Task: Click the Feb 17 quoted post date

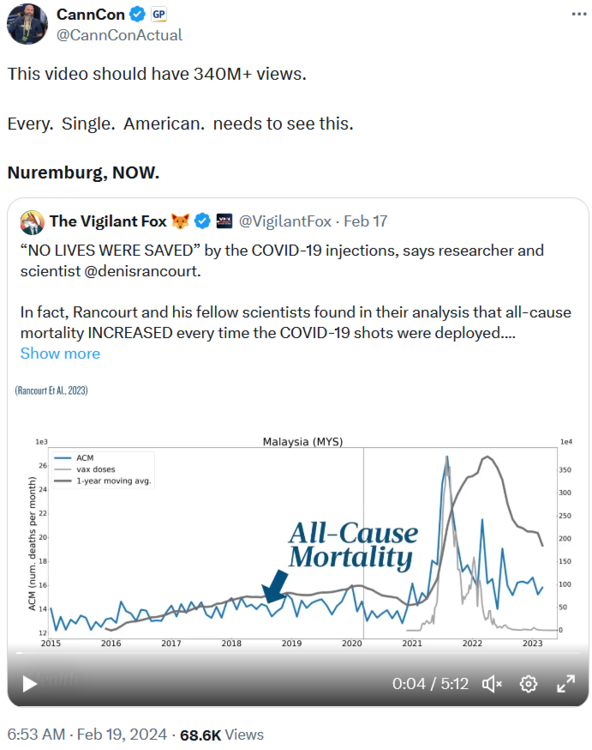Action: [x=365, y=221]
